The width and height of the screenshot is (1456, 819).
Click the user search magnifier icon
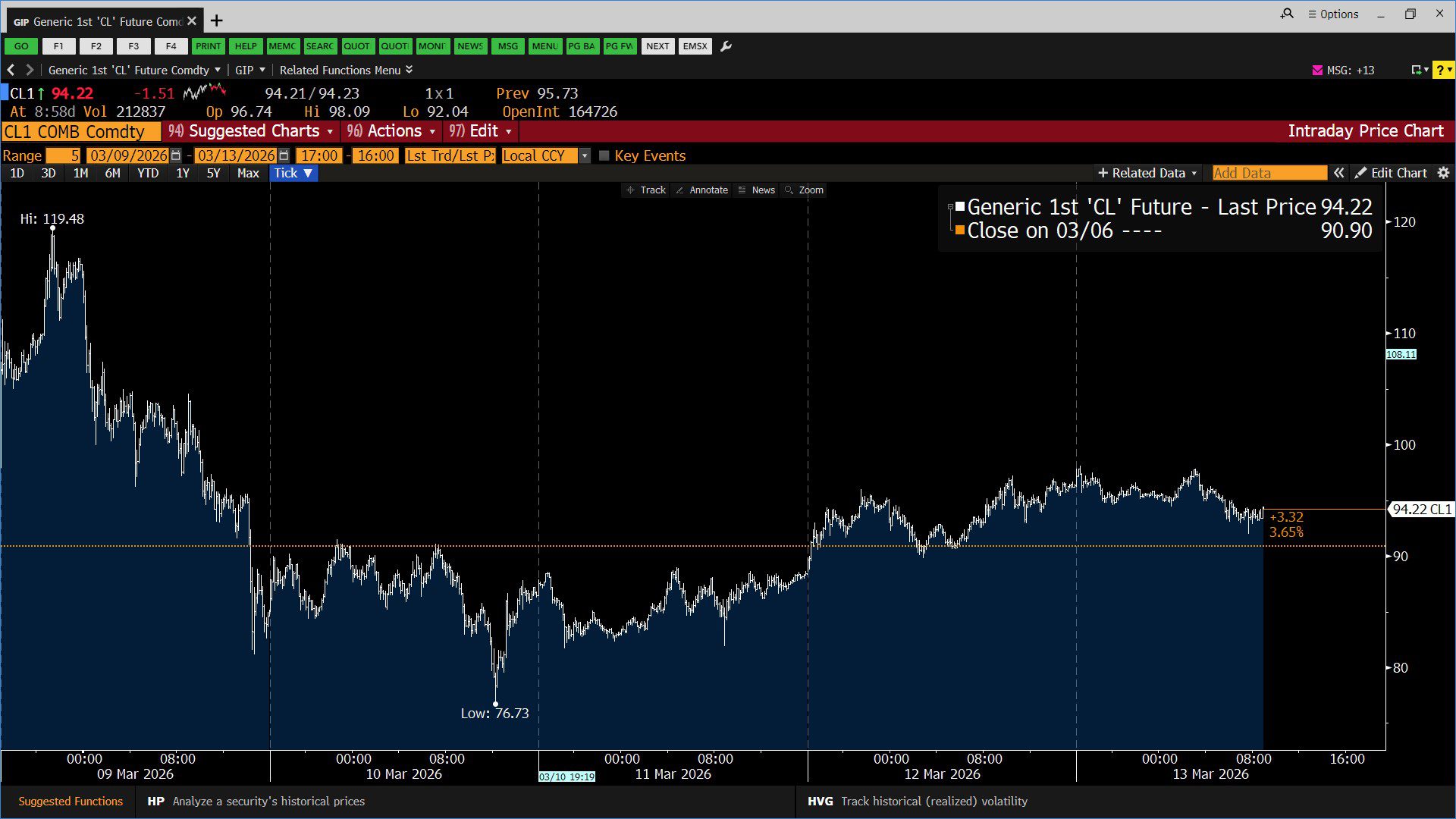[x=1287, y=14]
